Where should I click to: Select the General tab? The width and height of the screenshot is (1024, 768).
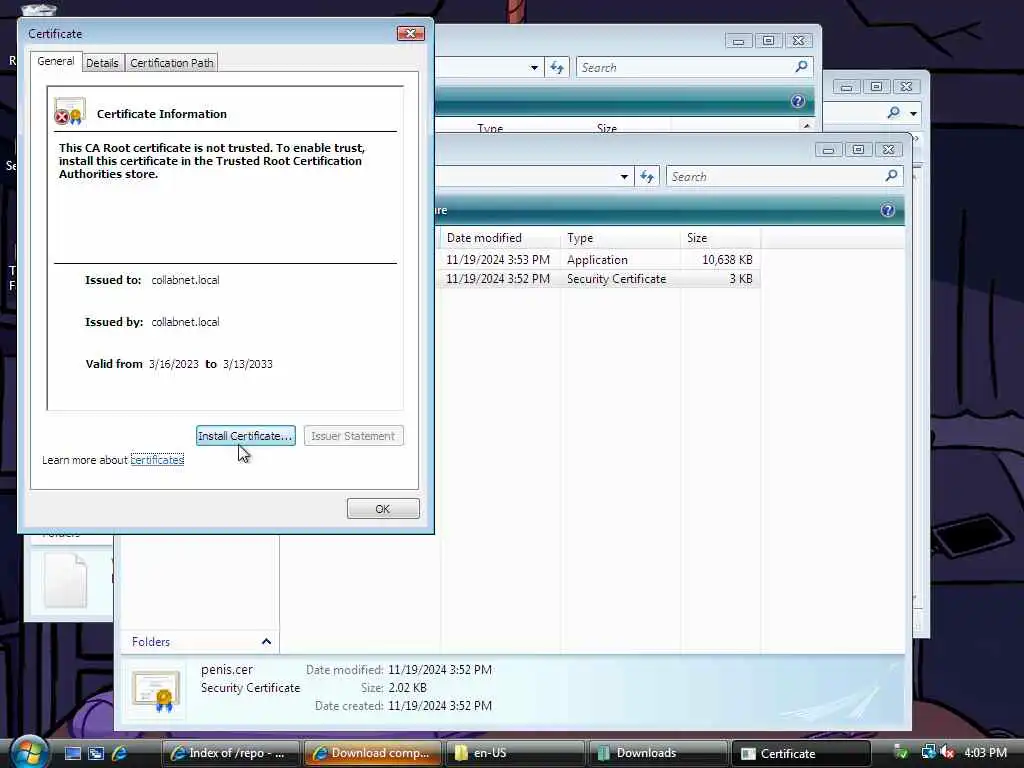[56, 61]
